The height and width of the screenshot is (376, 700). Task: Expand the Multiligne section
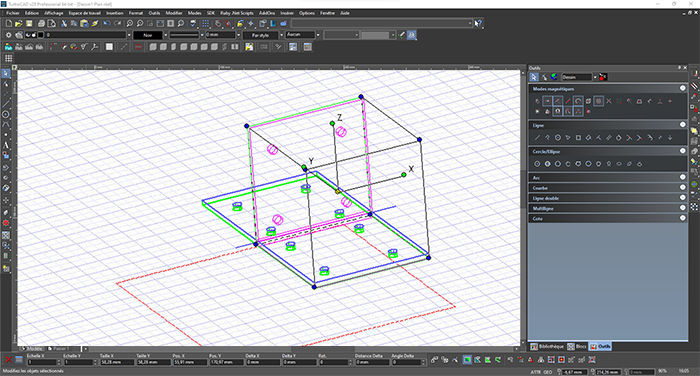pyautogui.click(x=683, y=208)
